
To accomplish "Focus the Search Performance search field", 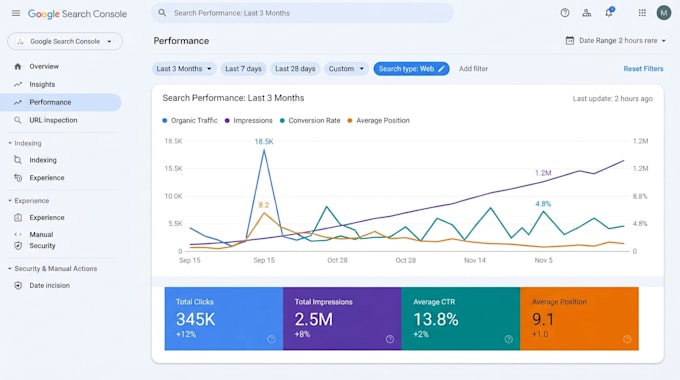I will click(x=302, y=13).
